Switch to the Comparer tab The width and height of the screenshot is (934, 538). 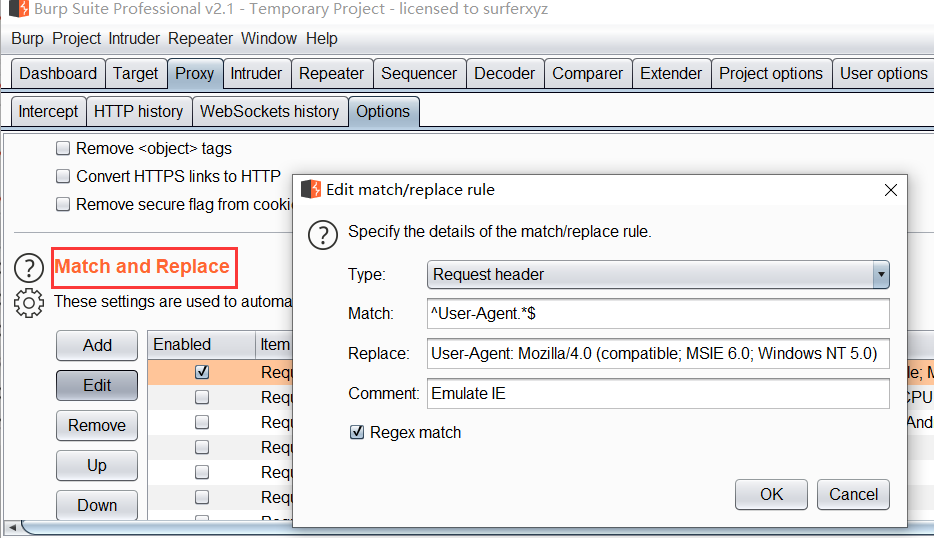pyautogui.click(x=587, y=73)
